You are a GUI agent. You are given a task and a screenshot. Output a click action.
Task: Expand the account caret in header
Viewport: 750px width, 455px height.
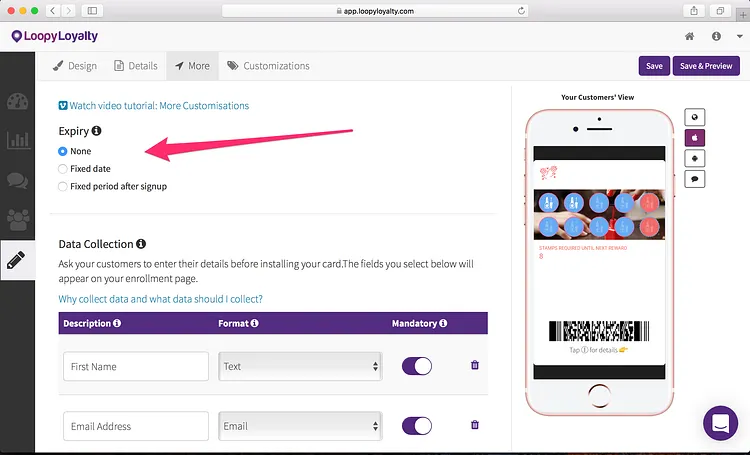(x=739, y=36)
